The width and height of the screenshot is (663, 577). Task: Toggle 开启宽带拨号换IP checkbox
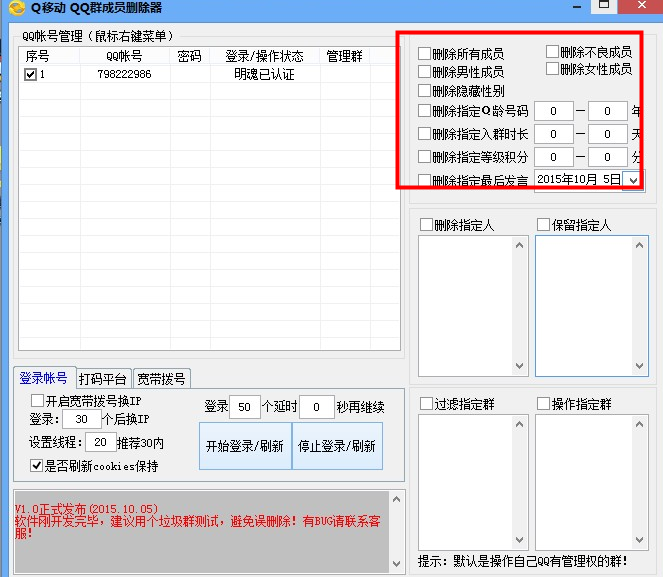click(37, 400)
